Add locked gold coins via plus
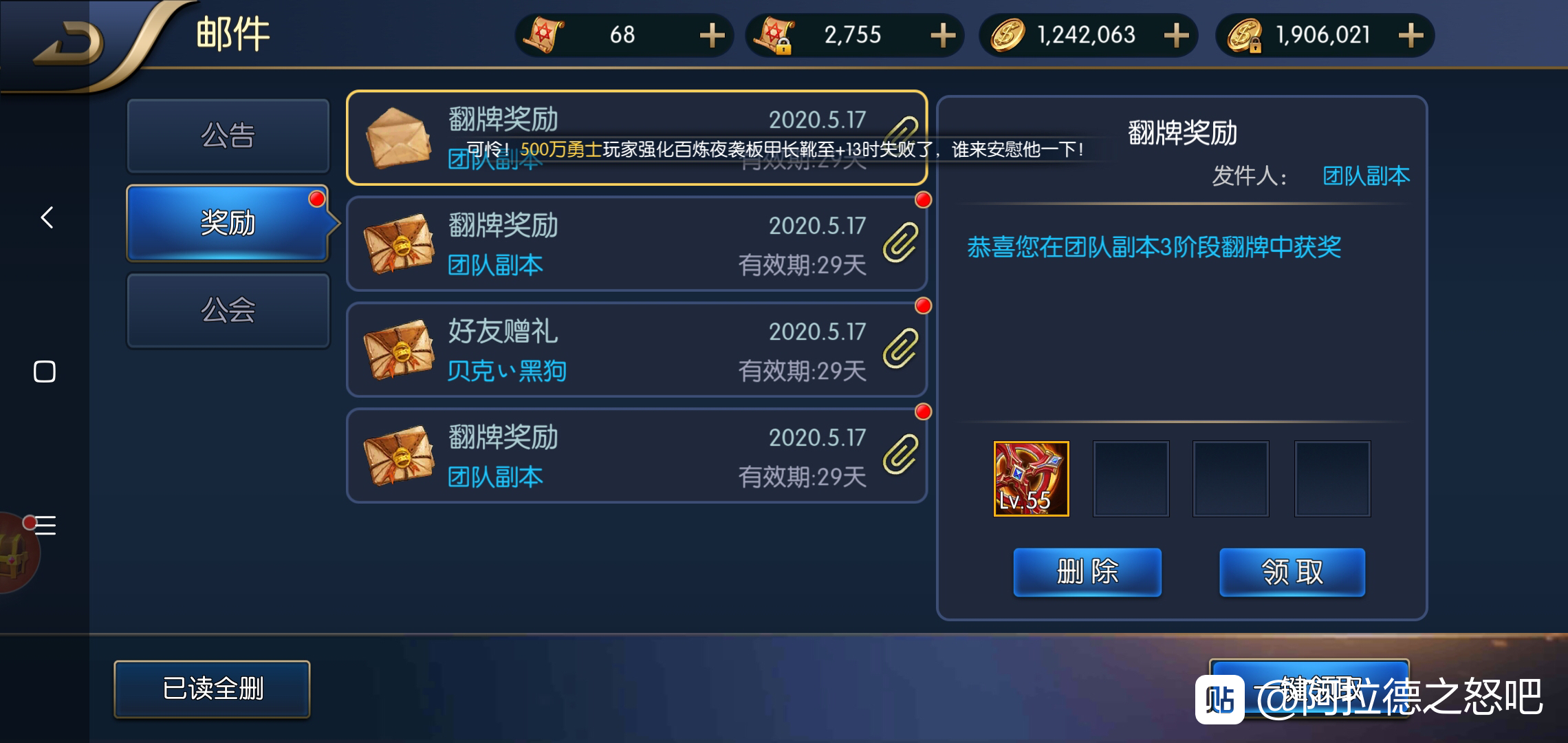Viewport: 1568px width, 743px height. tap(1411, 35)
